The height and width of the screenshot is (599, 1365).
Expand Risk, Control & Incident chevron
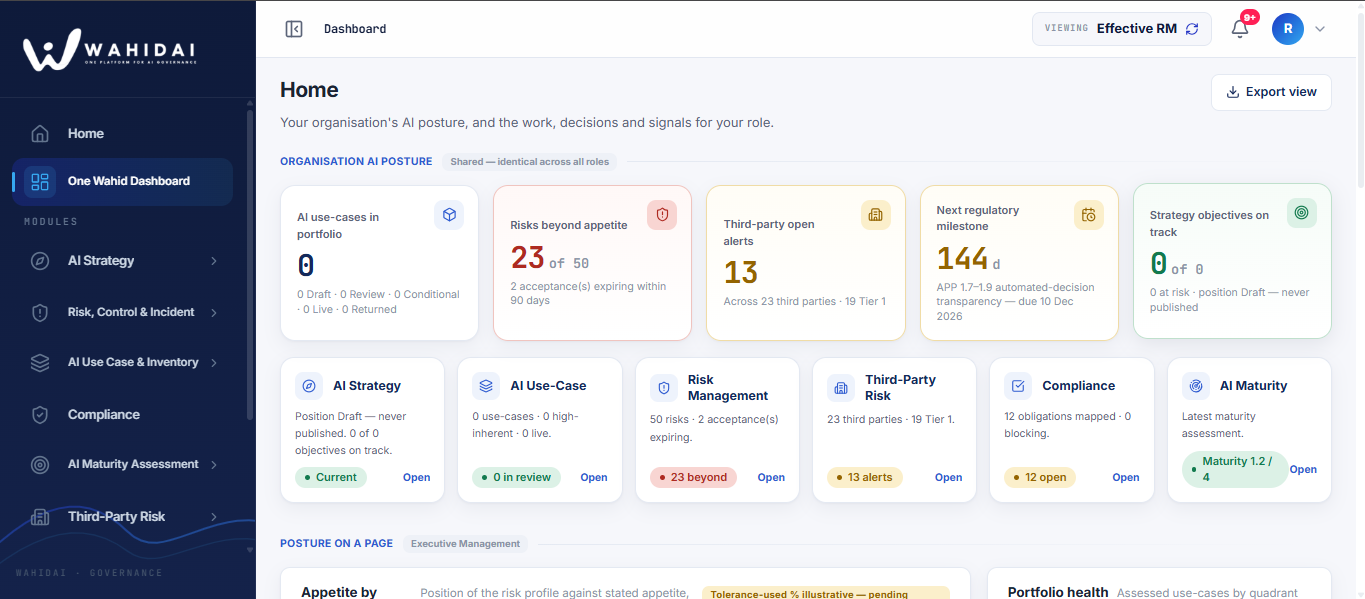[x=214, y=313]
